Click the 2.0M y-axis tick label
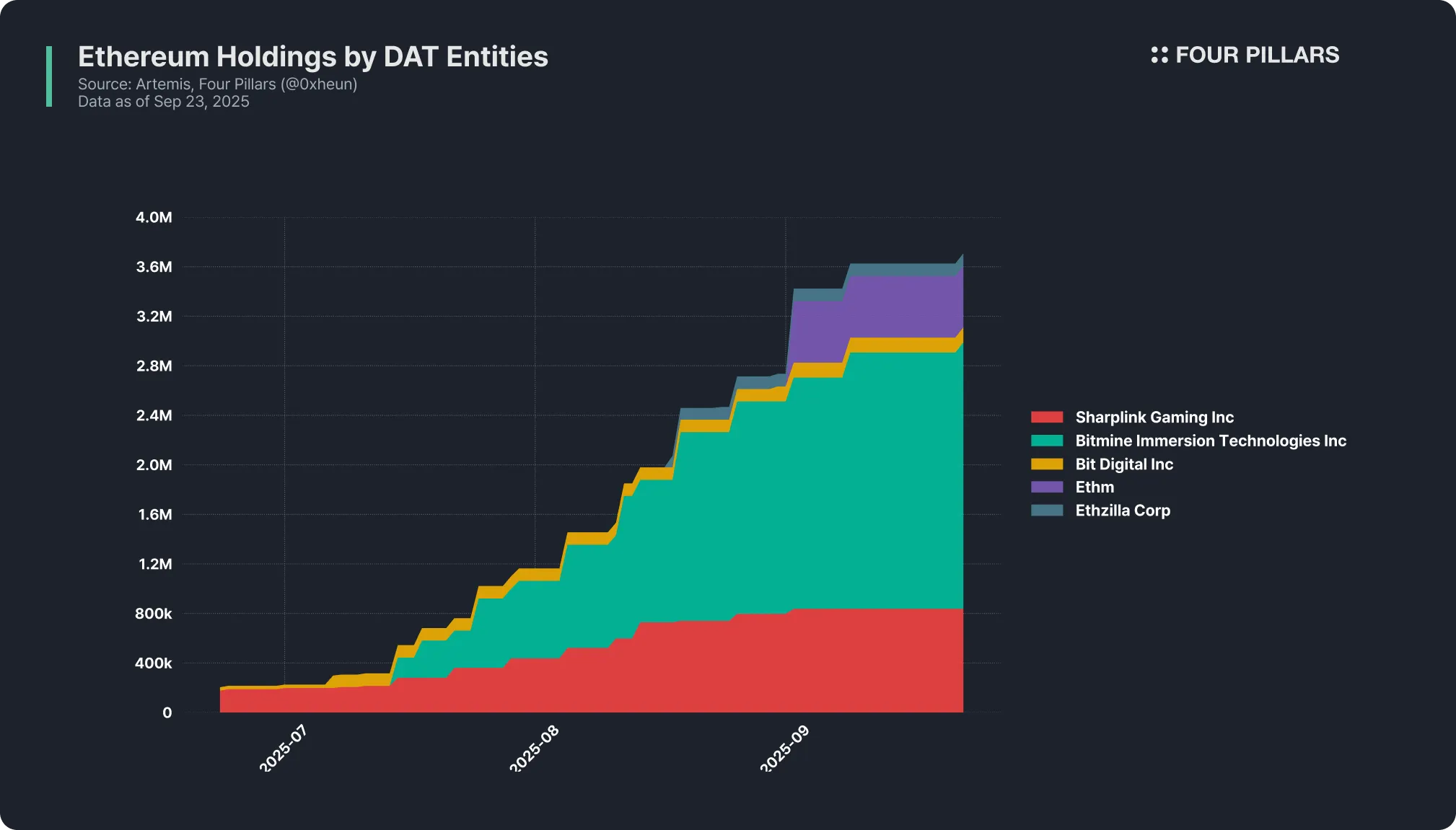 (x=154, y=465)
